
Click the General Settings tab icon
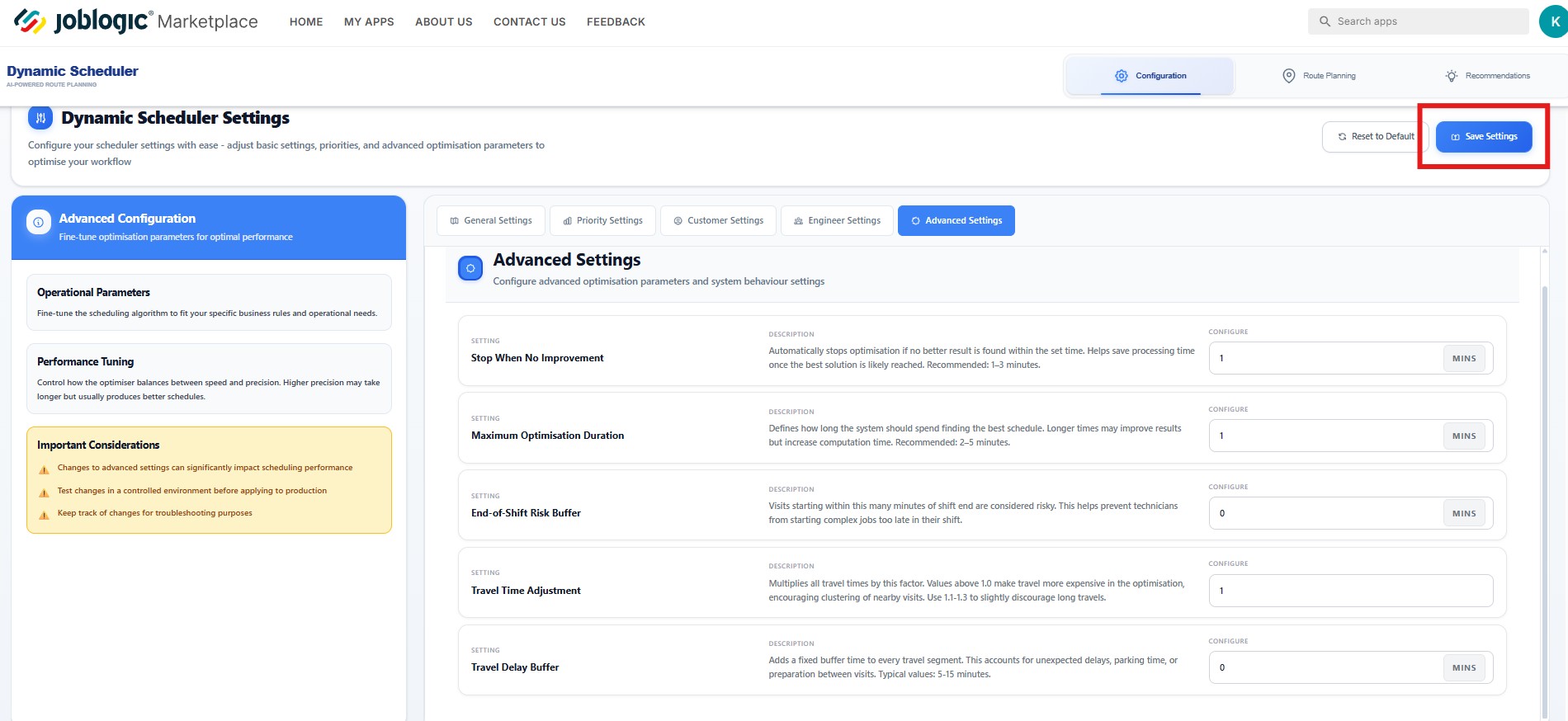pyautogui.click(x=455, y=221)
